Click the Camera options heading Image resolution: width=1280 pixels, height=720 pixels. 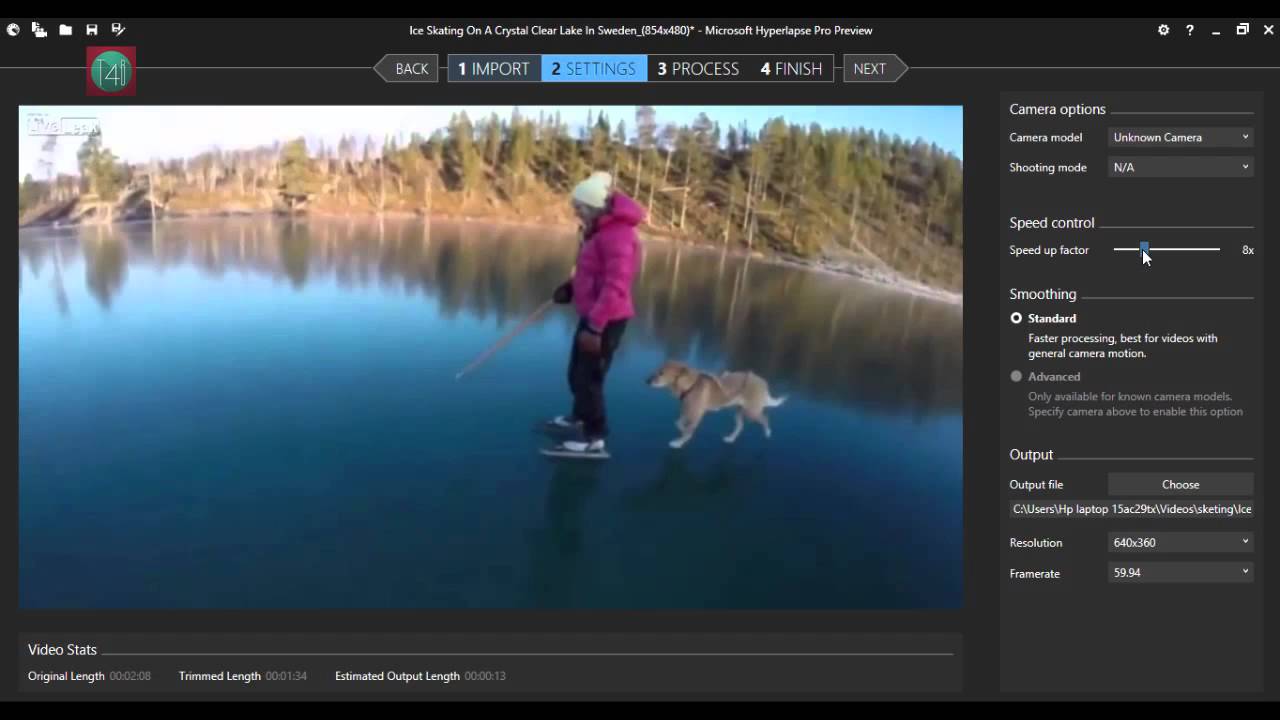tap(1057, 109)
